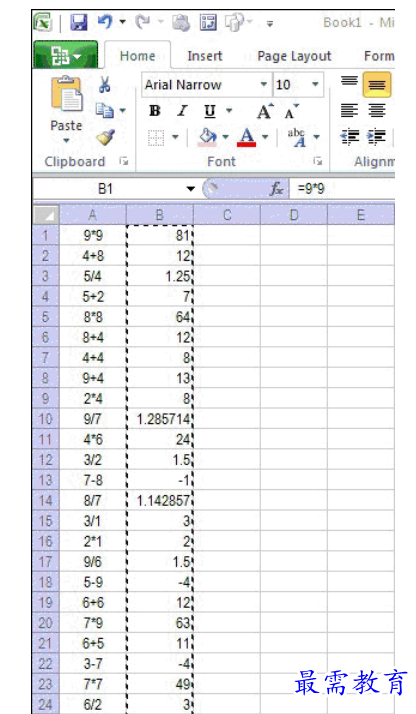416x714 pixels.
Task: Toggle the Middle Align button
Action: click(x=377, y=84)
